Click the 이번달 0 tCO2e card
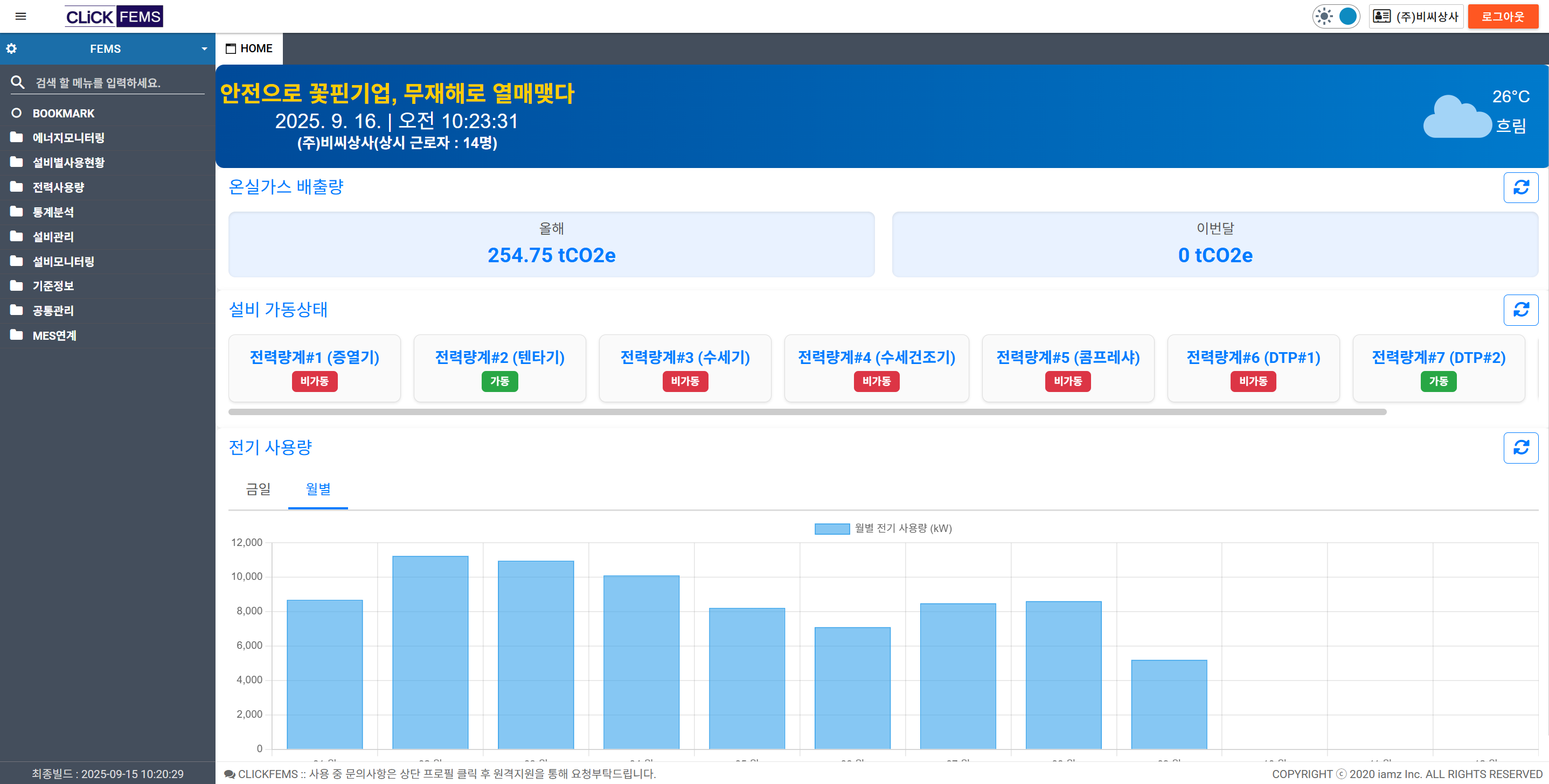The height and width of the screenshot is (784, 1549). (1214, 244)
